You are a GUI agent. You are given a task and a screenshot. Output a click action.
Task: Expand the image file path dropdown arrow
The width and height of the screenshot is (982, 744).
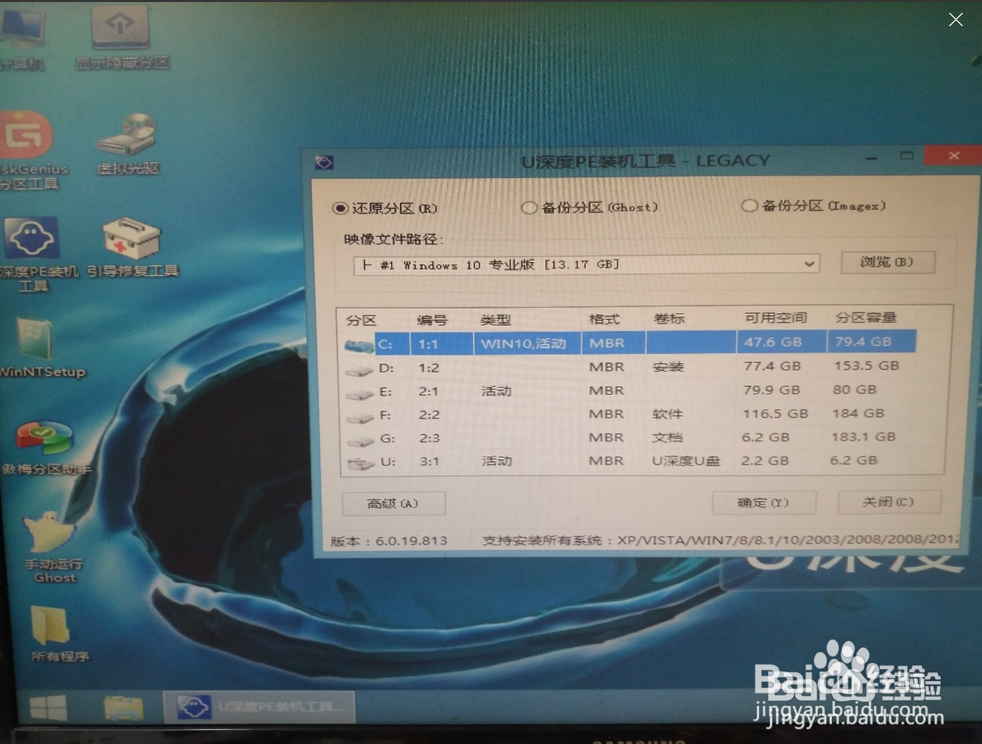(x=809, y=264)
